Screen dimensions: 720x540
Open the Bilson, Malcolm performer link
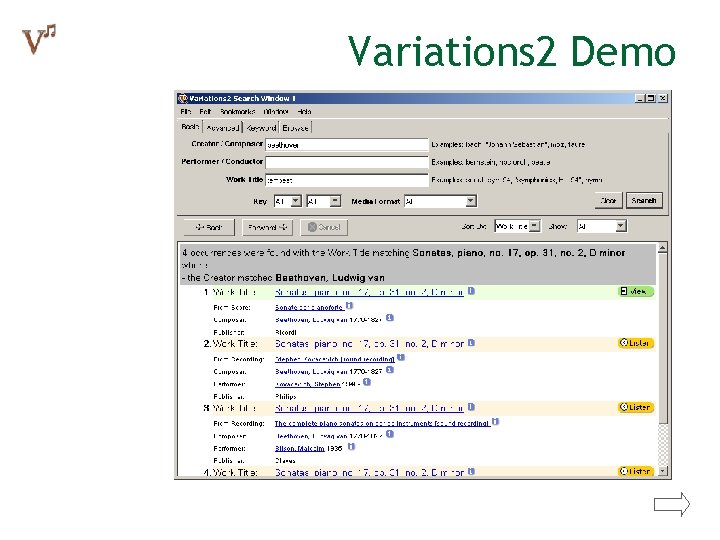[x=300, y=448]
